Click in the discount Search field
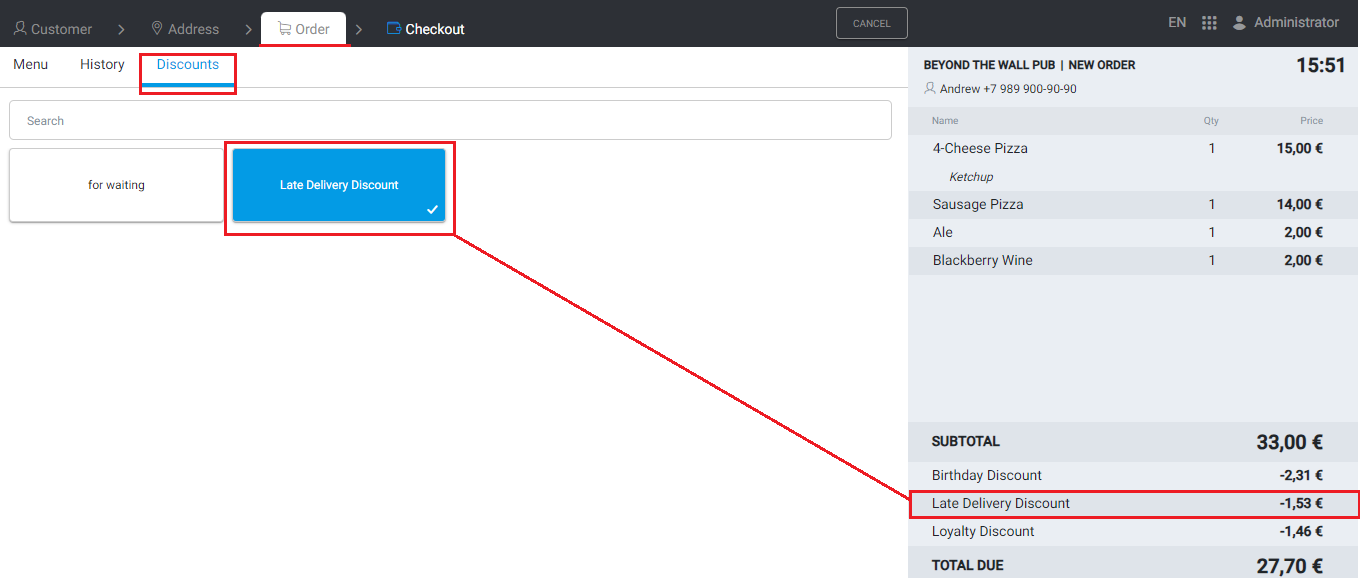Screen dimensions: 1360x581 450,121
